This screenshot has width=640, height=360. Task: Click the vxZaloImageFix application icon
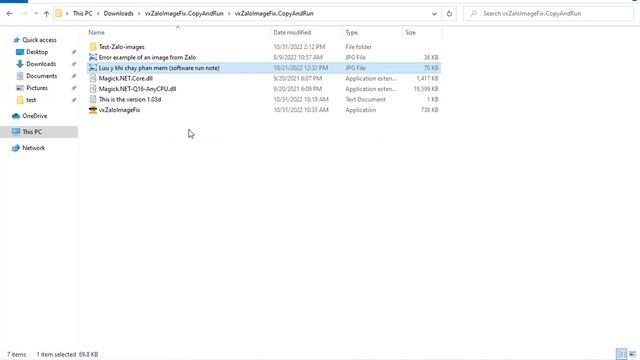[x=93, y=110]
